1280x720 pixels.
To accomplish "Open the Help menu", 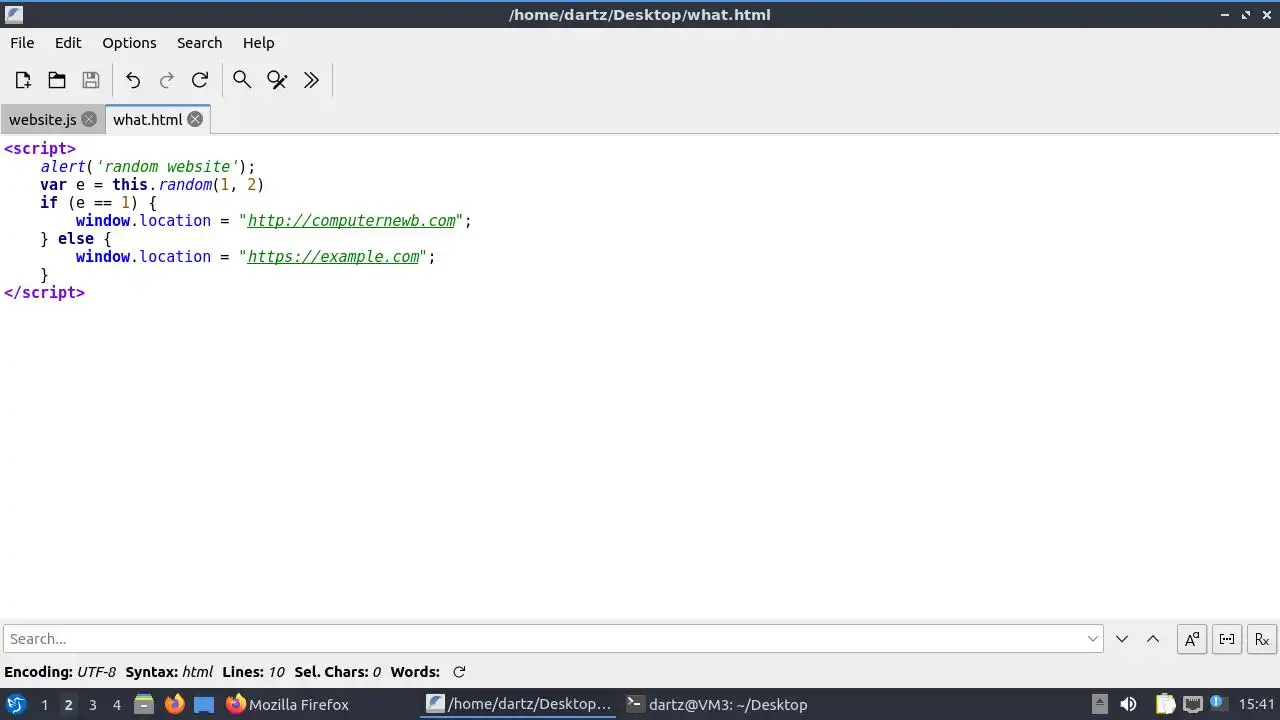I will point(258,43).
